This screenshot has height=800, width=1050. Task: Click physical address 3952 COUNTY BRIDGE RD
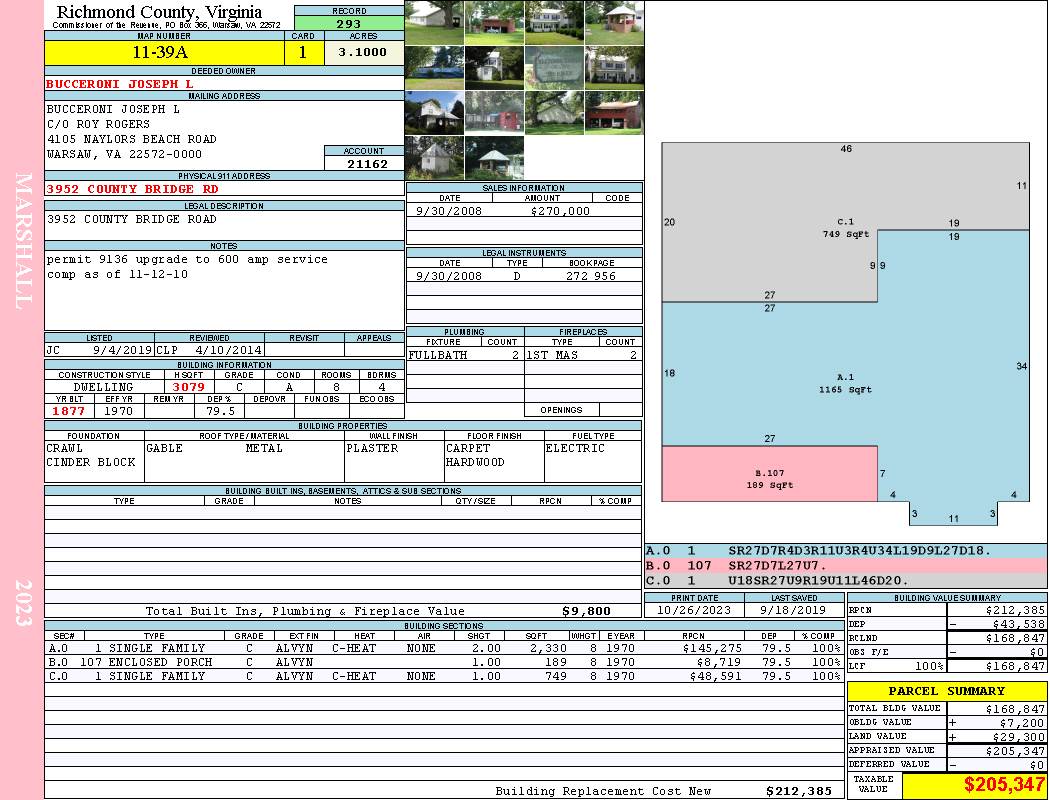point(133,189)
